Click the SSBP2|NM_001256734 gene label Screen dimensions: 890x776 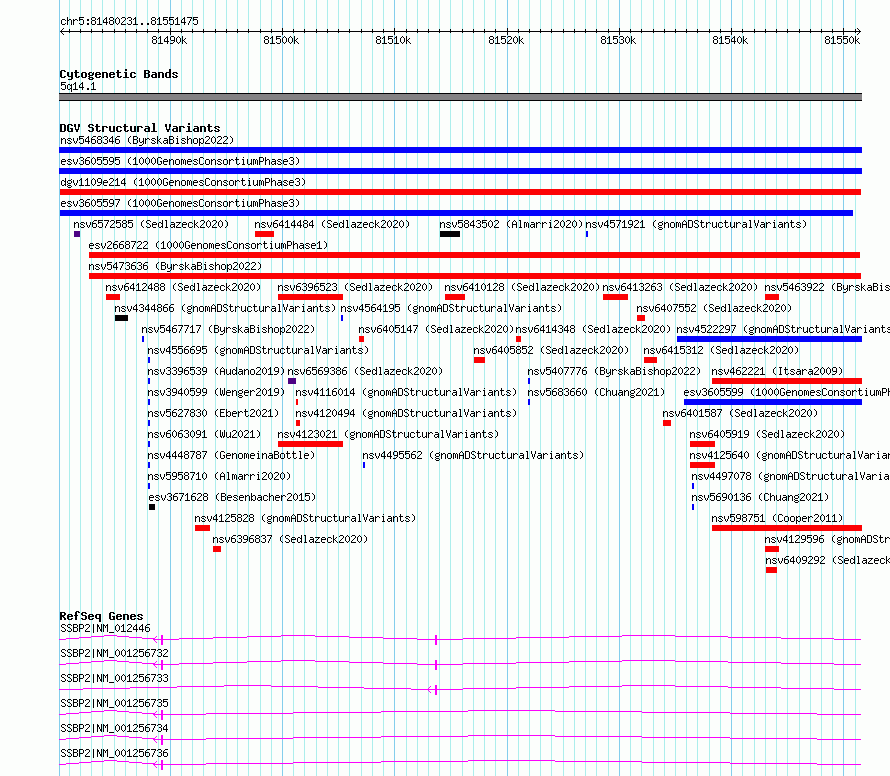(x=114, y=728)
